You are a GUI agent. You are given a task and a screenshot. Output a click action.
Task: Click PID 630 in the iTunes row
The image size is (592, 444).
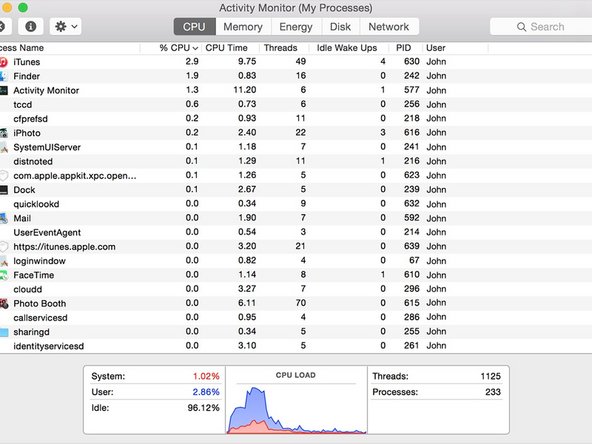pos(412,62)
